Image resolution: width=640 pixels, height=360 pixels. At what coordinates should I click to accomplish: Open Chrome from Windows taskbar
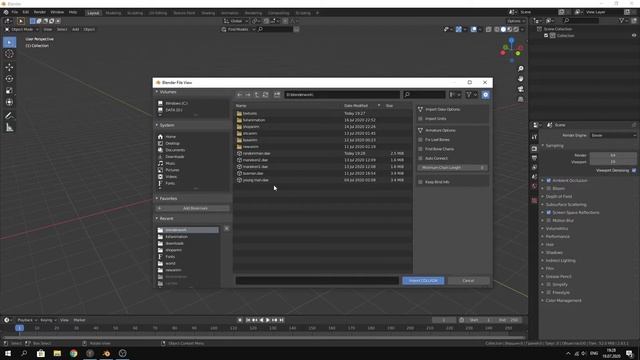click(x=73, y=353)
